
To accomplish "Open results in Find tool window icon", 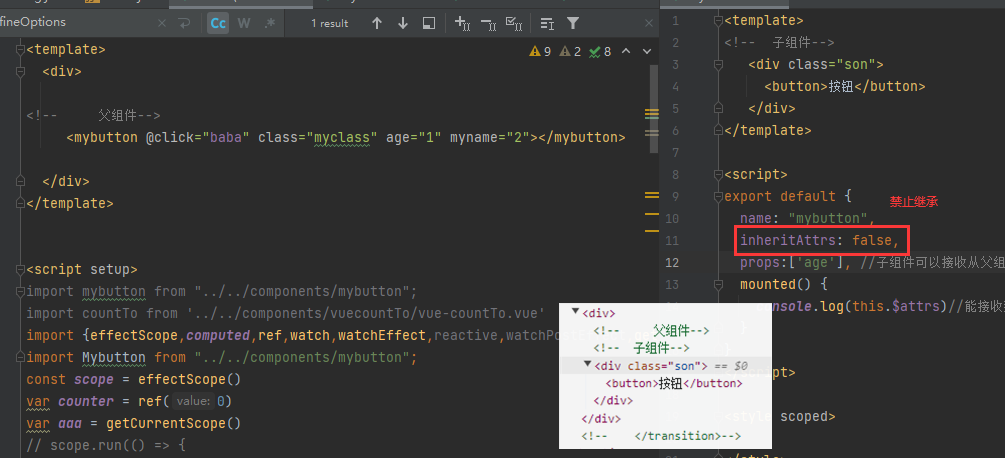I will tap(429, 23).
